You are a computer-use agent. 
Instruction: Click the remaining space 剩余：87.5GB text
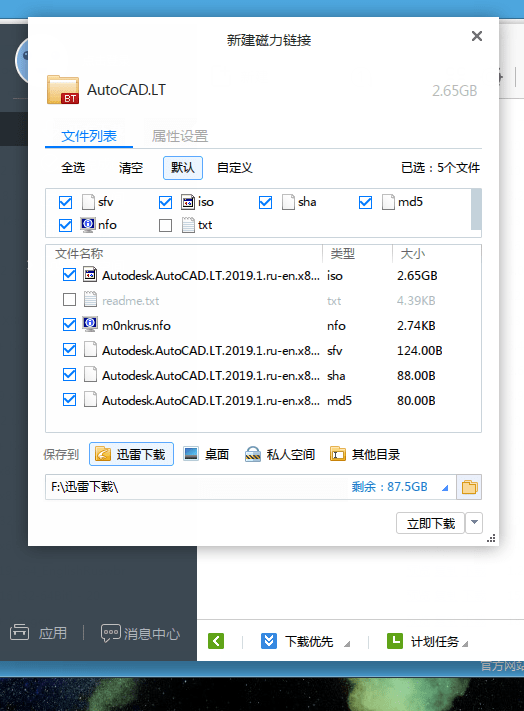click(389, 487)
